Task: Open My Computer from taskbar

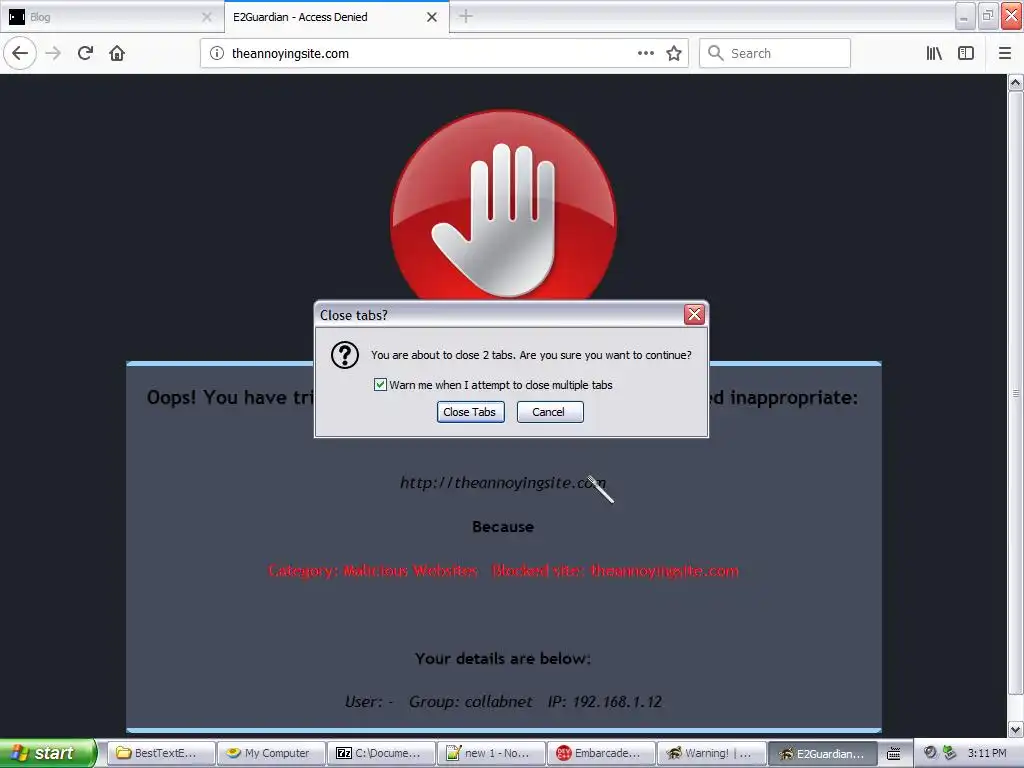Action: click(271, 753)
